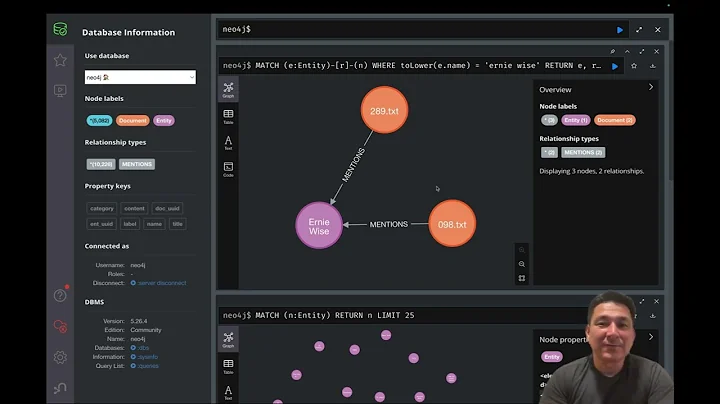
Task: Select the MENTIONS relationship type in sidebar
Action: [137, 164]
